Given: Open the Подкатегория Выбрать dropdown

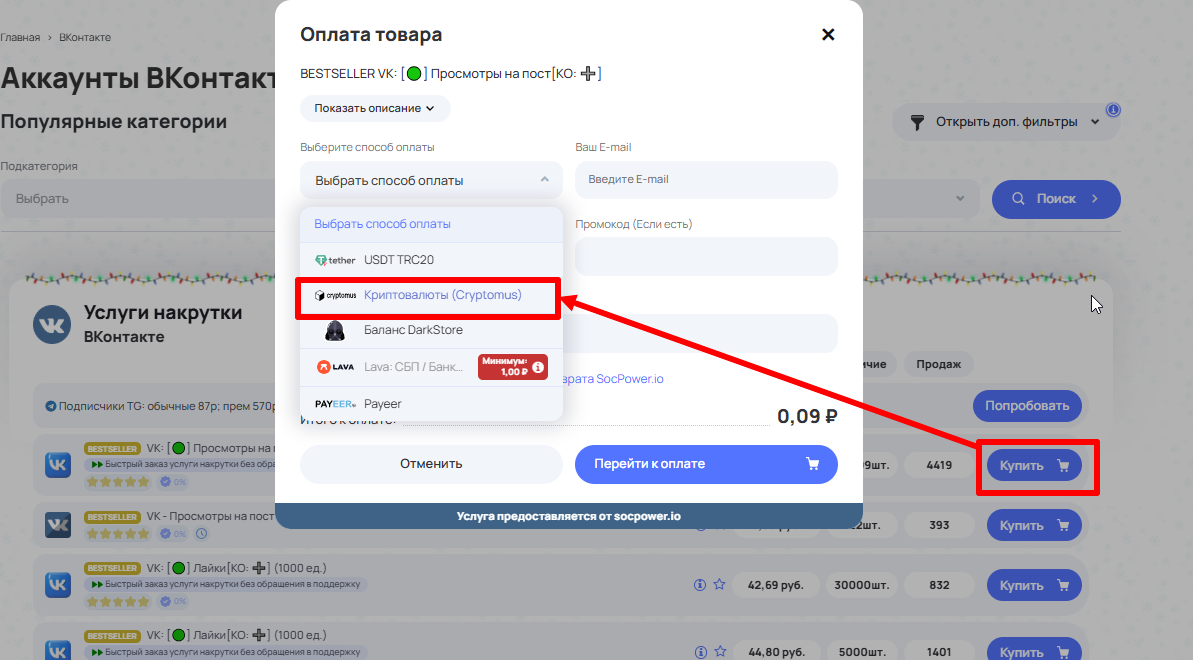Looking at the screenshot, I should coord(137,199).
